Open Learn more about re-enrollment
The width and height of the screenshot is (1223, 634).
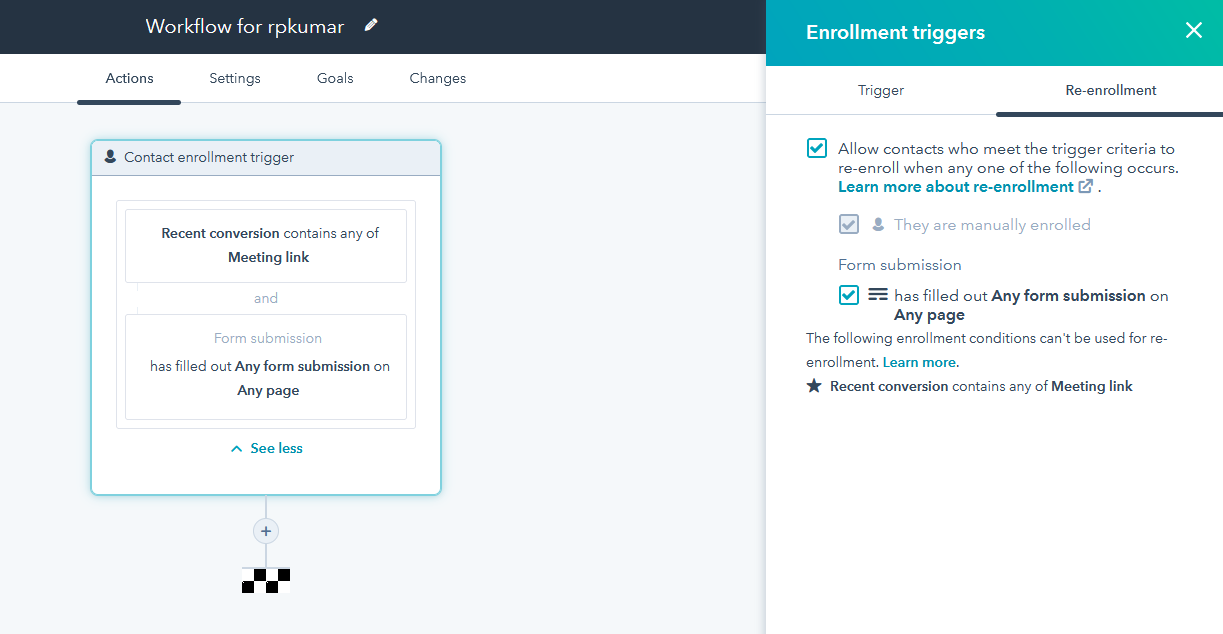(957, 186)
